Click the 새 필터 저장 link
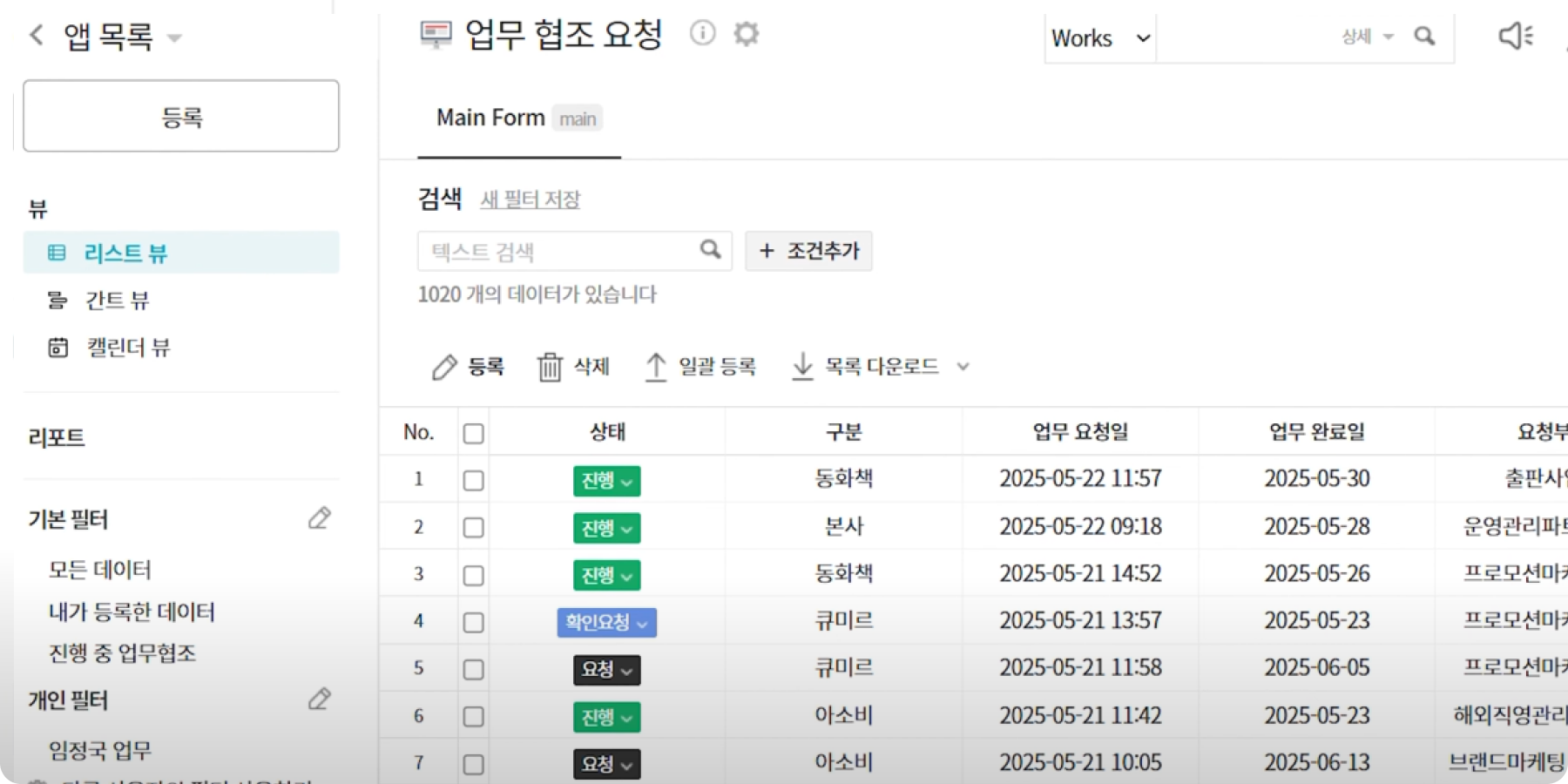Viewport: 1568px width, 784px height. point(530,199)
